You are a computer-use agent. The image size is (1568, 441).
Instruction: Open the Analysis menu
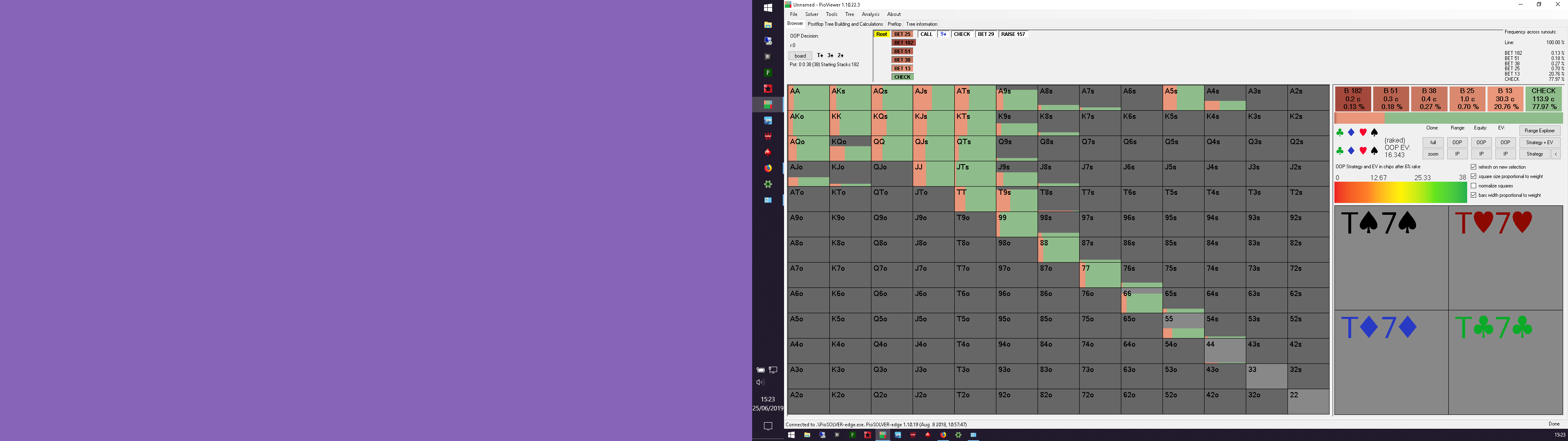pyautogui.click(x=871, y=14)
